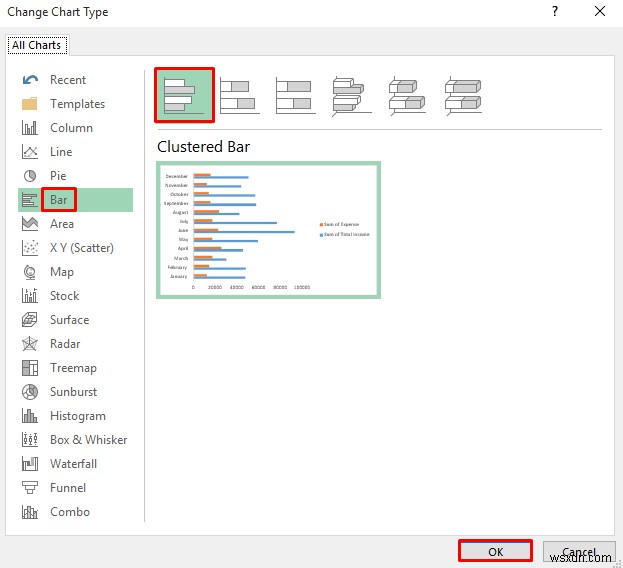Image resolution: width=623 pixels, height=568 pixels.
Task: Choose the Area label in chart list
Action: point(62,224)
